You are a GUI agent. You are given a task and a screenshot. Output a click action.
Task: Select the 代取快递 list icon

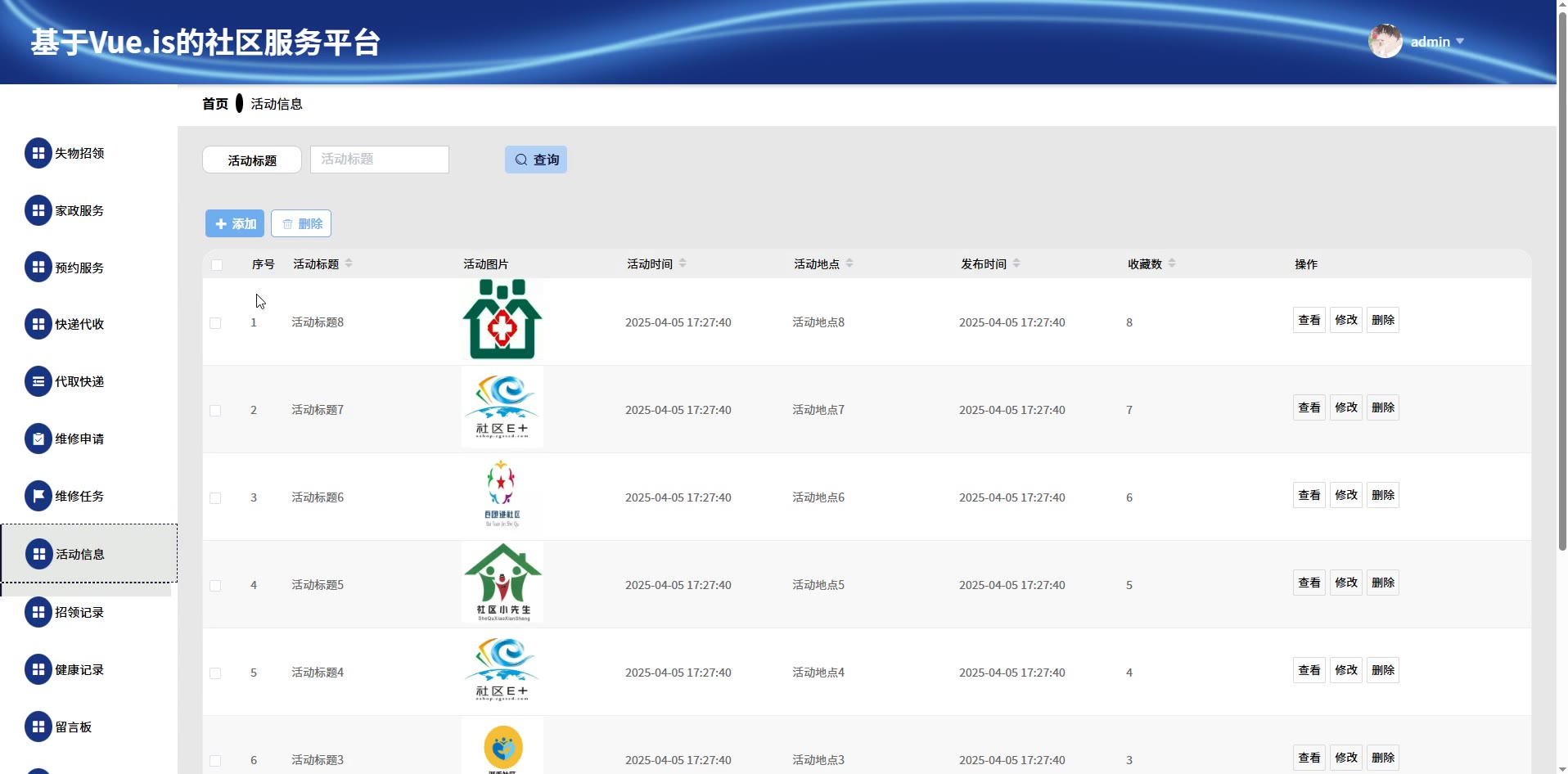38,381
